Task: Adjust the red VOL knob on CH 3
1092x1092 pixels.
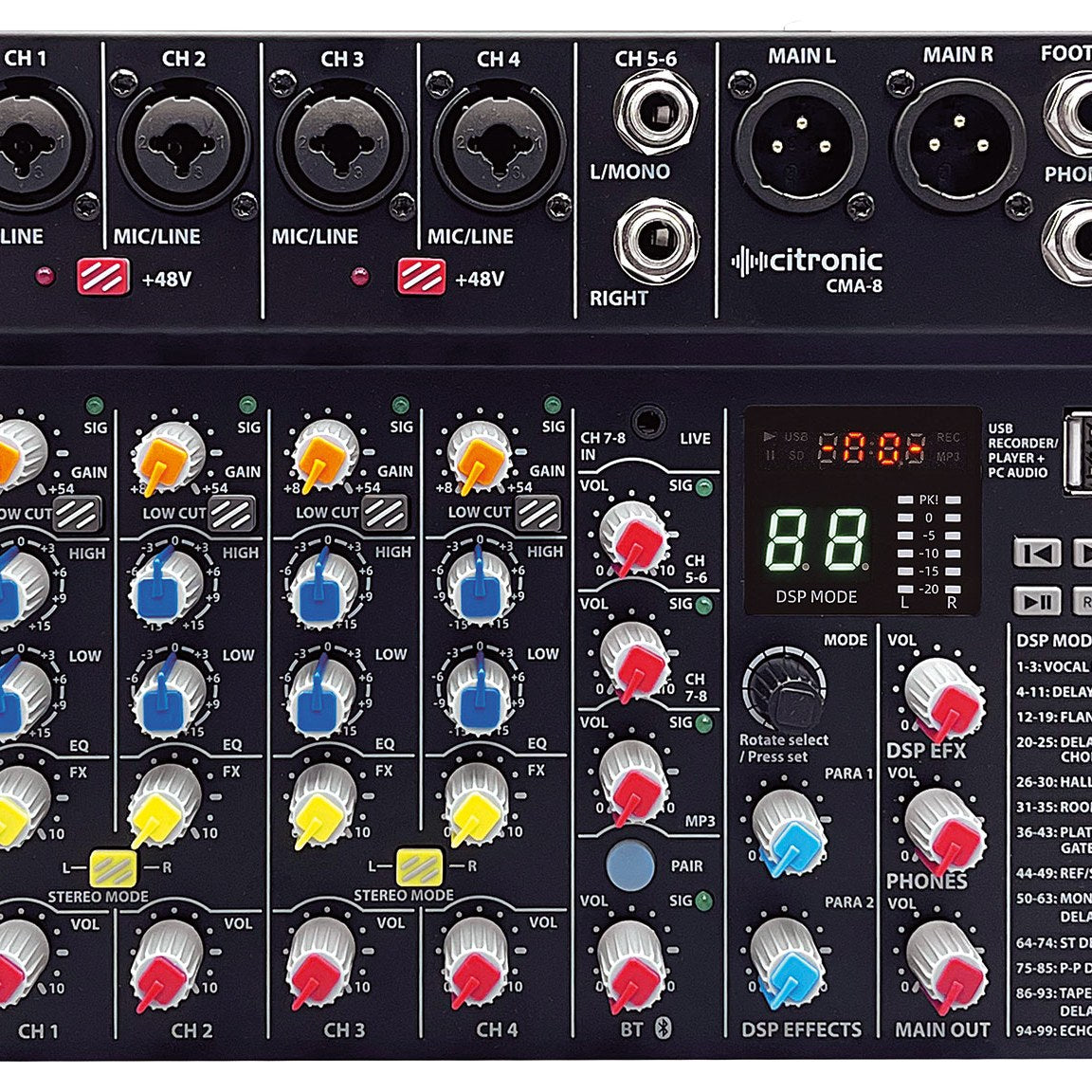Action: click(320, 963)
